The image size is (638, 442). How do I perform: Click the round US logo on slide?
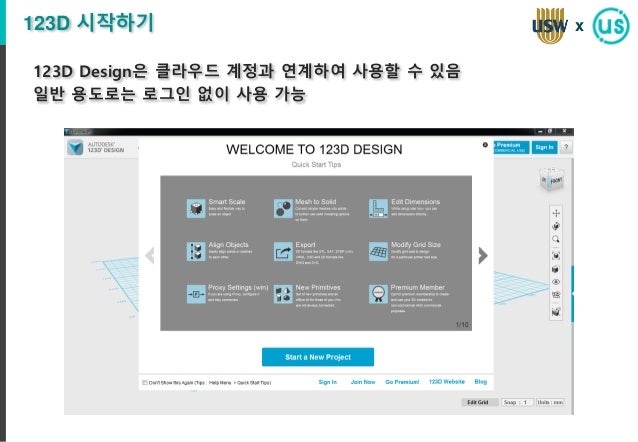[x=611, y=25]
